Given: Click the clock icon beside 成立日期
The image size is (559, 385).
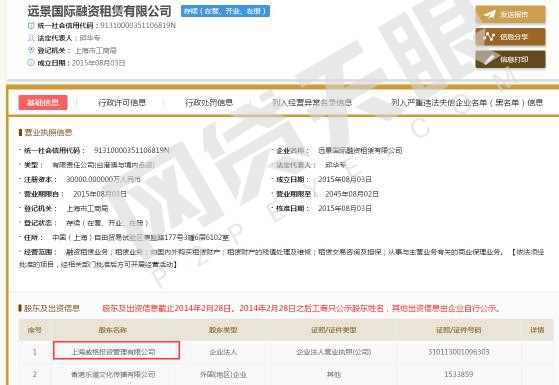Looking at the screenshot, I should [31, 63].
